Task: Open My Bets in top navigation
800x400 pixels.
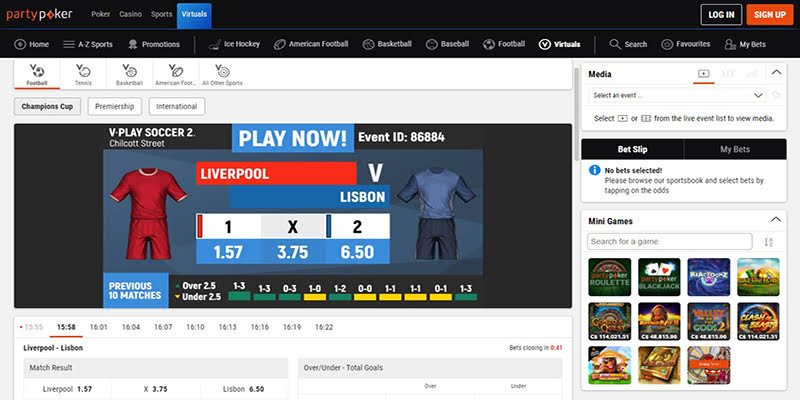Action: pos(745,44)
